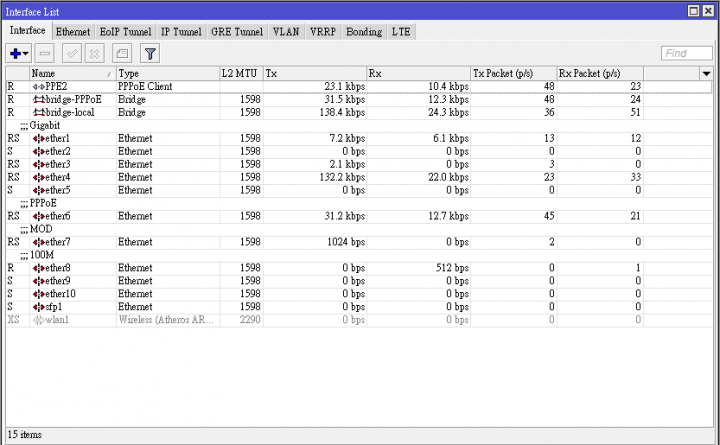The height and width of the screenshot is (445, 720).
Task: Click the ether6 interface icon
Action: tap(39, 216)
